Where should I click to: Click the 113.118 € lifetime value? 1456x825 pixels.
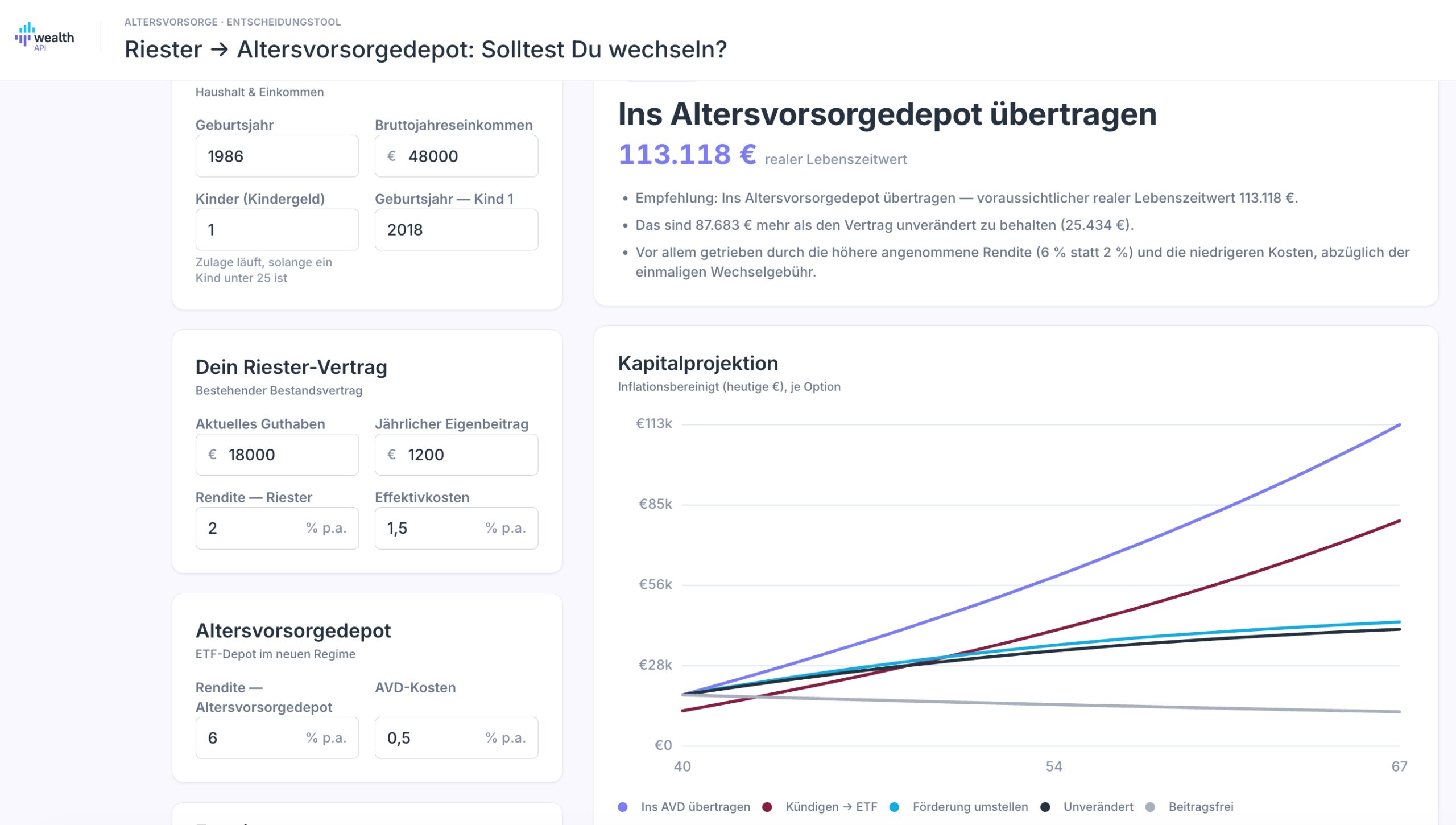(x=687, y=154)
